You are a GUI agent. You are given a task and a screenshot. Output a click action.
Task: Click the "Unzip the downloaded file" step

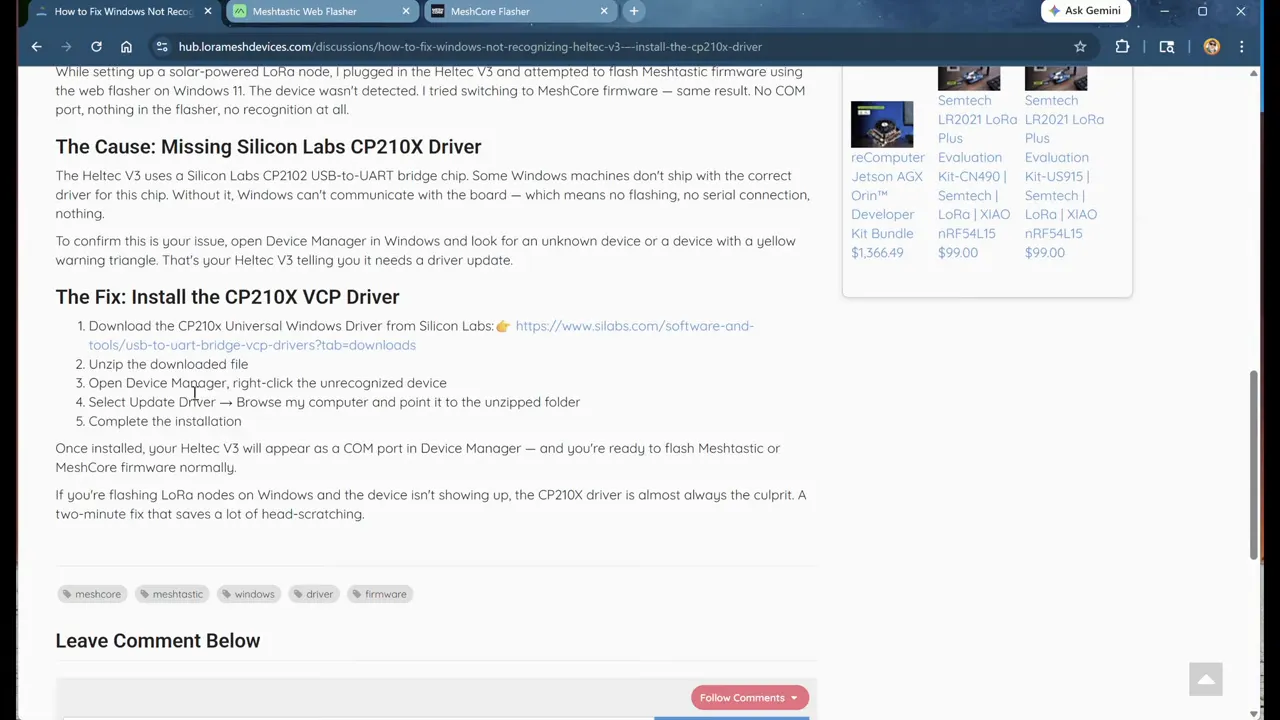168,364
